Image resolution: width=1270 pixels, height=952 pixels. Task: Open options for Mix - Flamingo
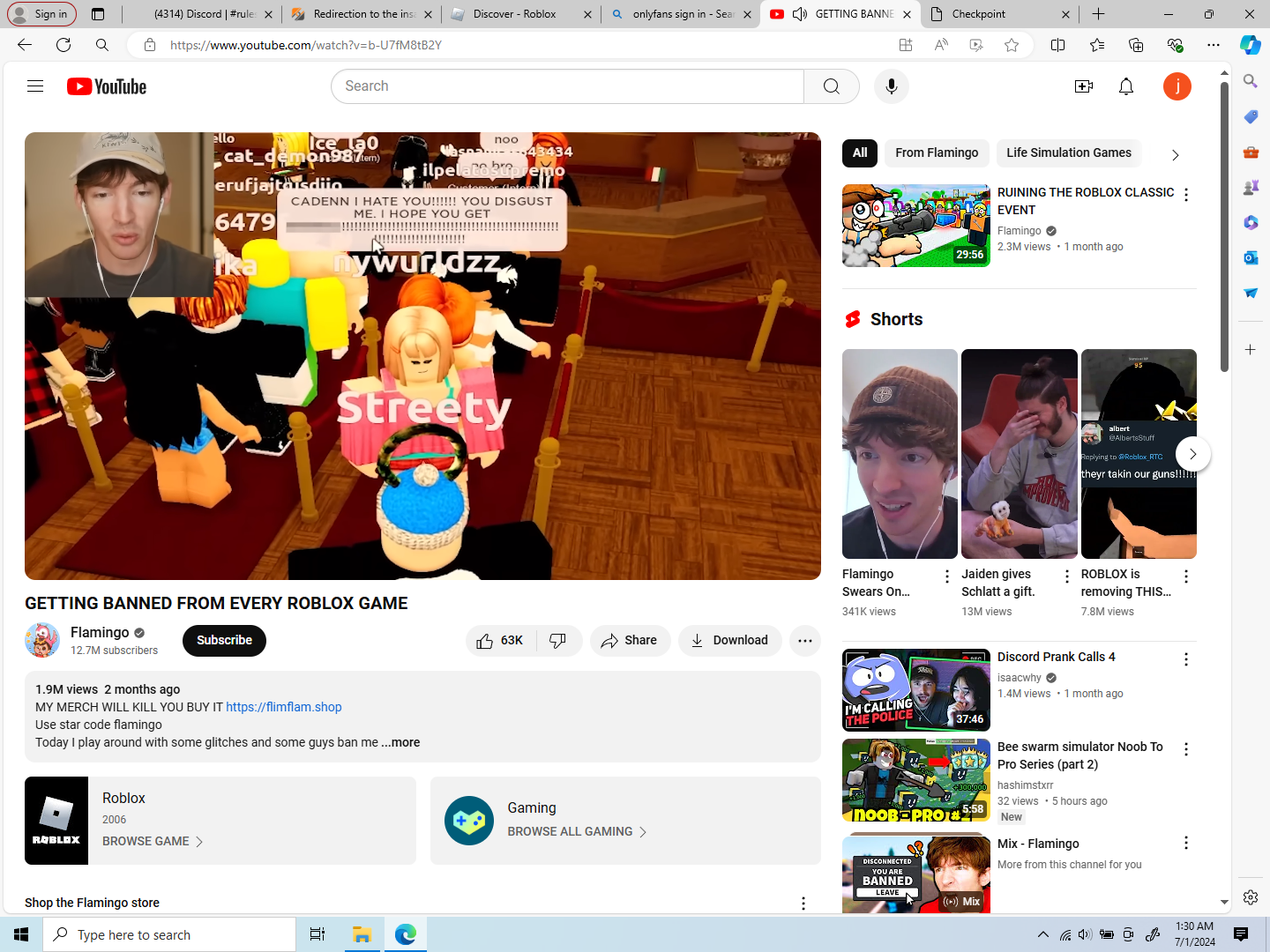pos(1186,844)
